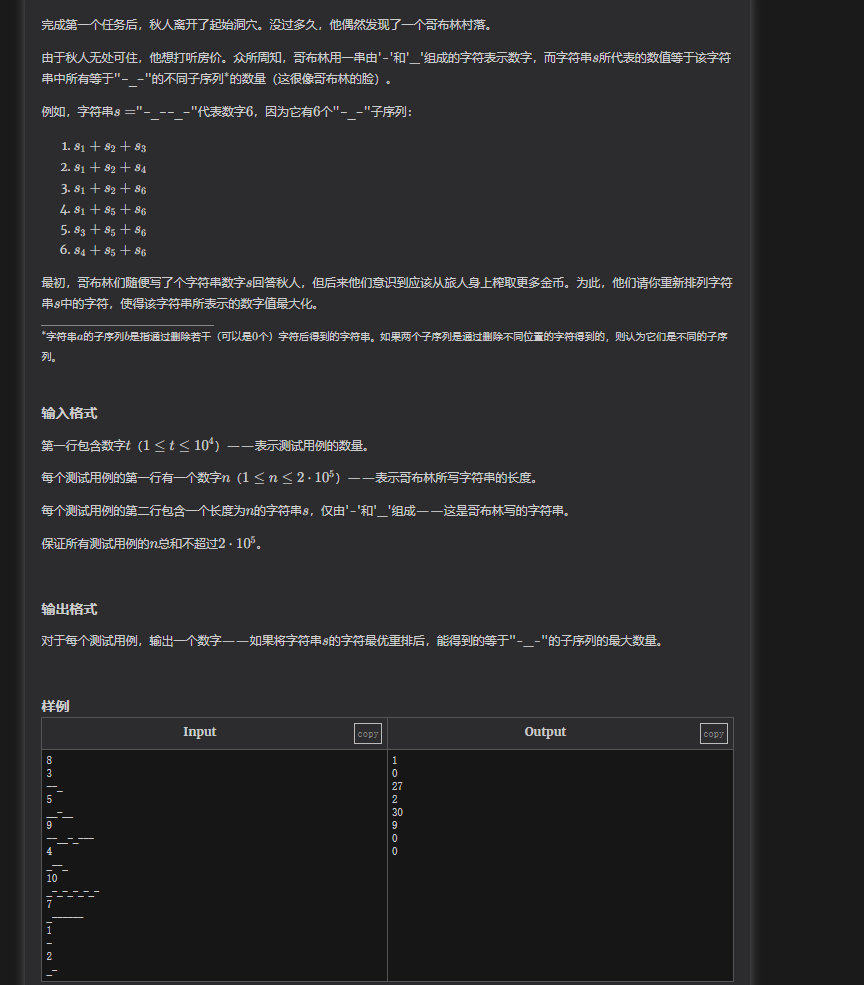Click the output value 27
Viewport: 864px width, 985px height.
tap(397, 786)
